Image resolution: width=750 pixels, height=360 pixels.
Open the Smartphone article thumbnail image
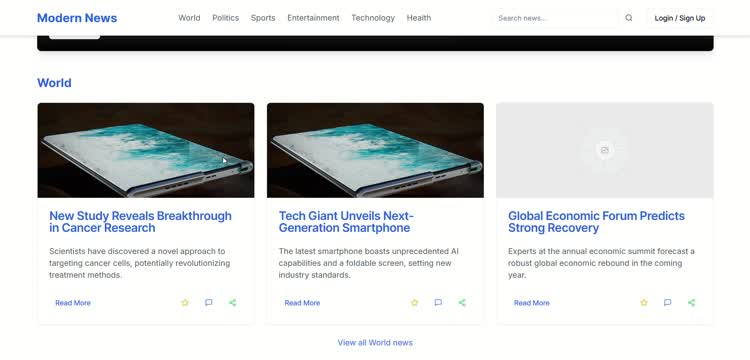pyautogui.click(x=375, y=150)
